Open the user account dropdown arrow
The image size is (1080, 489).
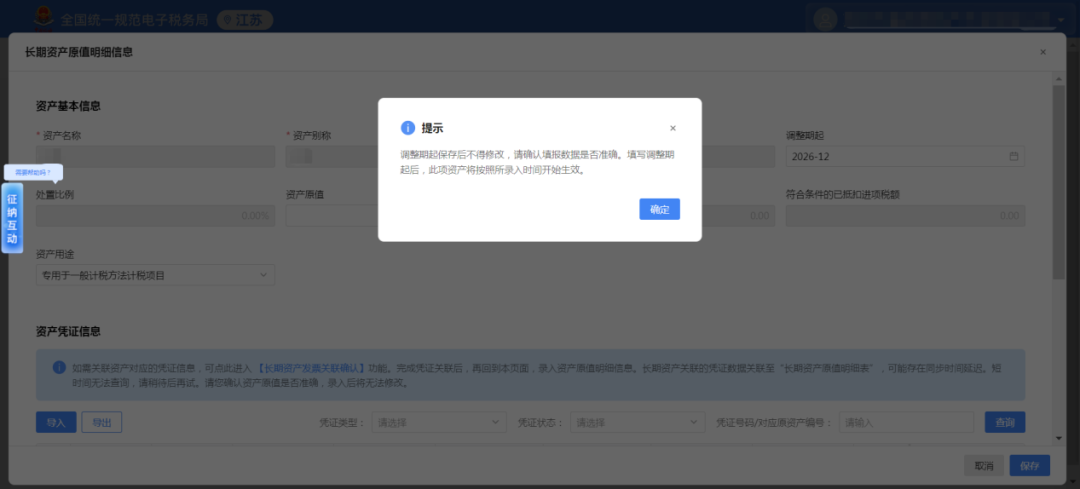(1059, 19)
